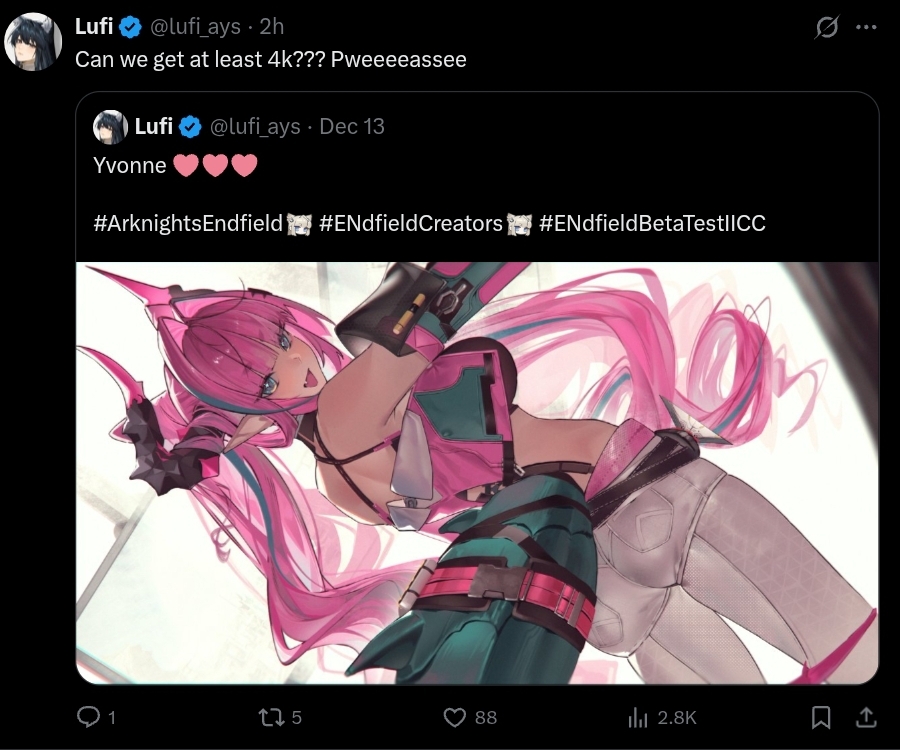Open quoted post's small Lufi avatar
The height and width of the screenshot is (750, 900).
tap(110, 127)
